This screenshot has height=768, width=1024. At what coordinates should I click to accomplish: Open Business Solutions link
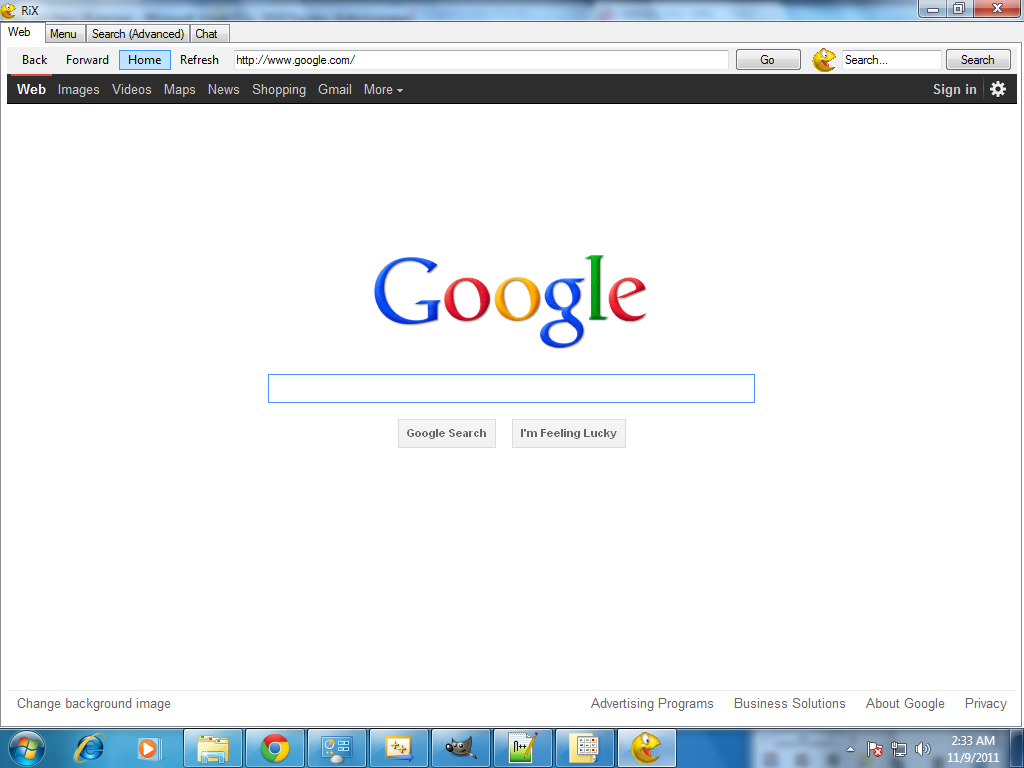tap(790, 703)
